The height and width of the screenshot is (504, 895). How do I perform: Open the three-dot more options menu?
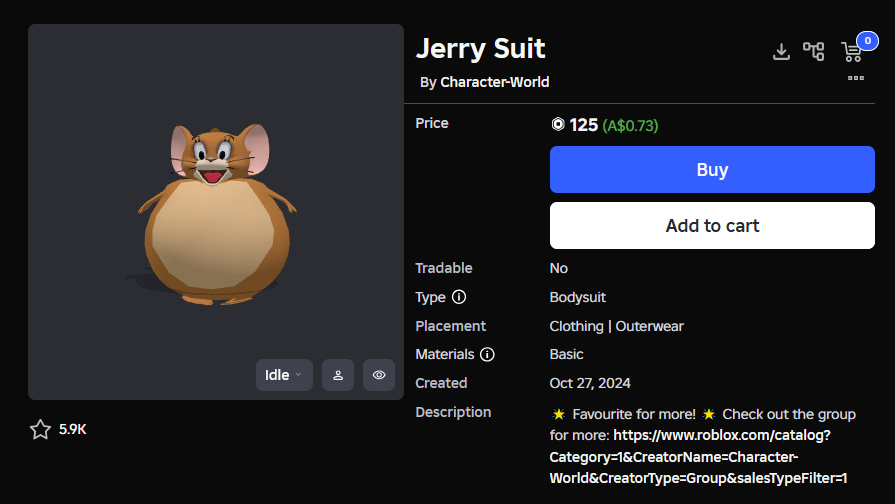pyautogui.click(x=856, y=78)
